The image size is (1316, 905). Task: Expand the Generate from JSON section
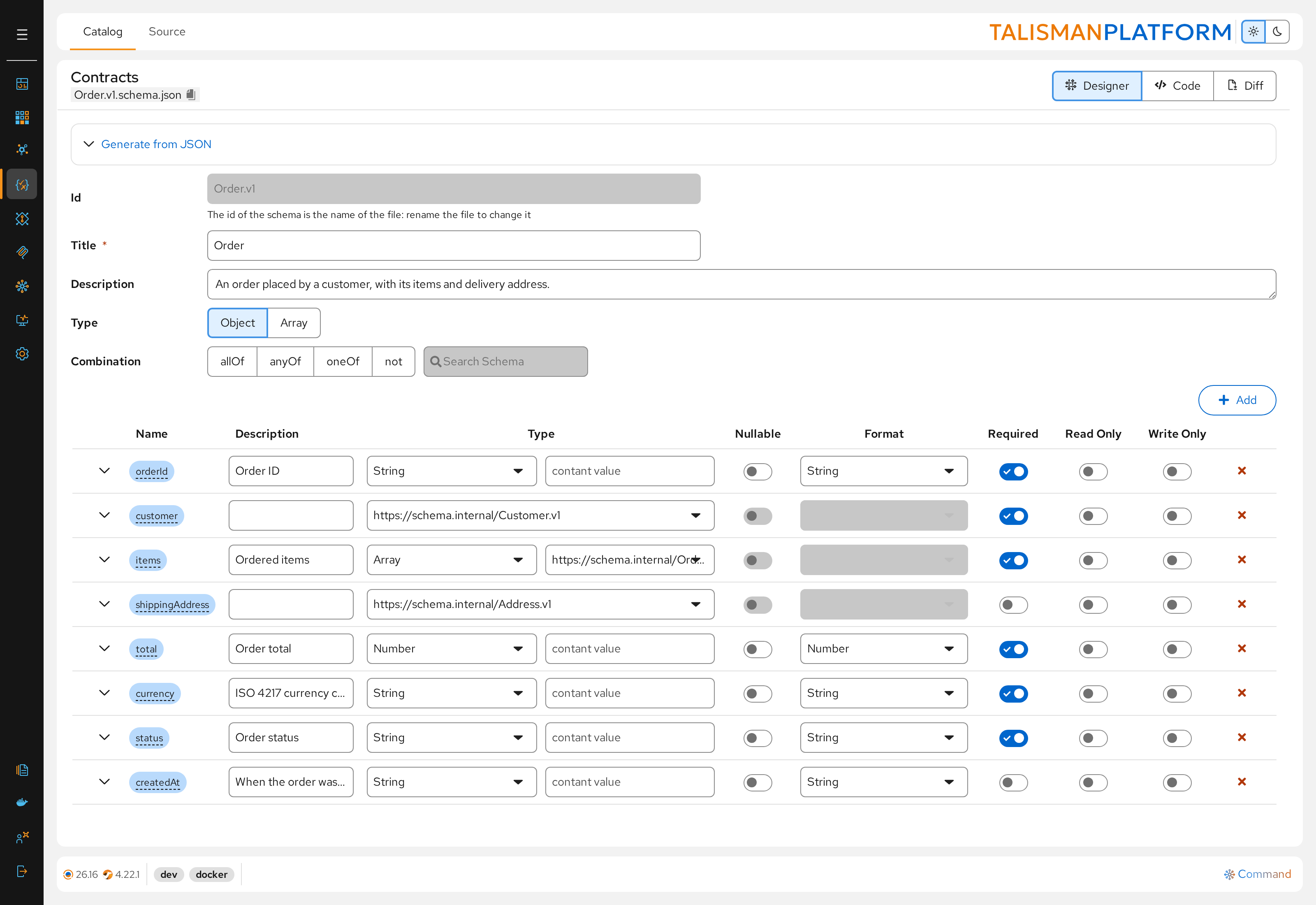(x=147, y=144)
